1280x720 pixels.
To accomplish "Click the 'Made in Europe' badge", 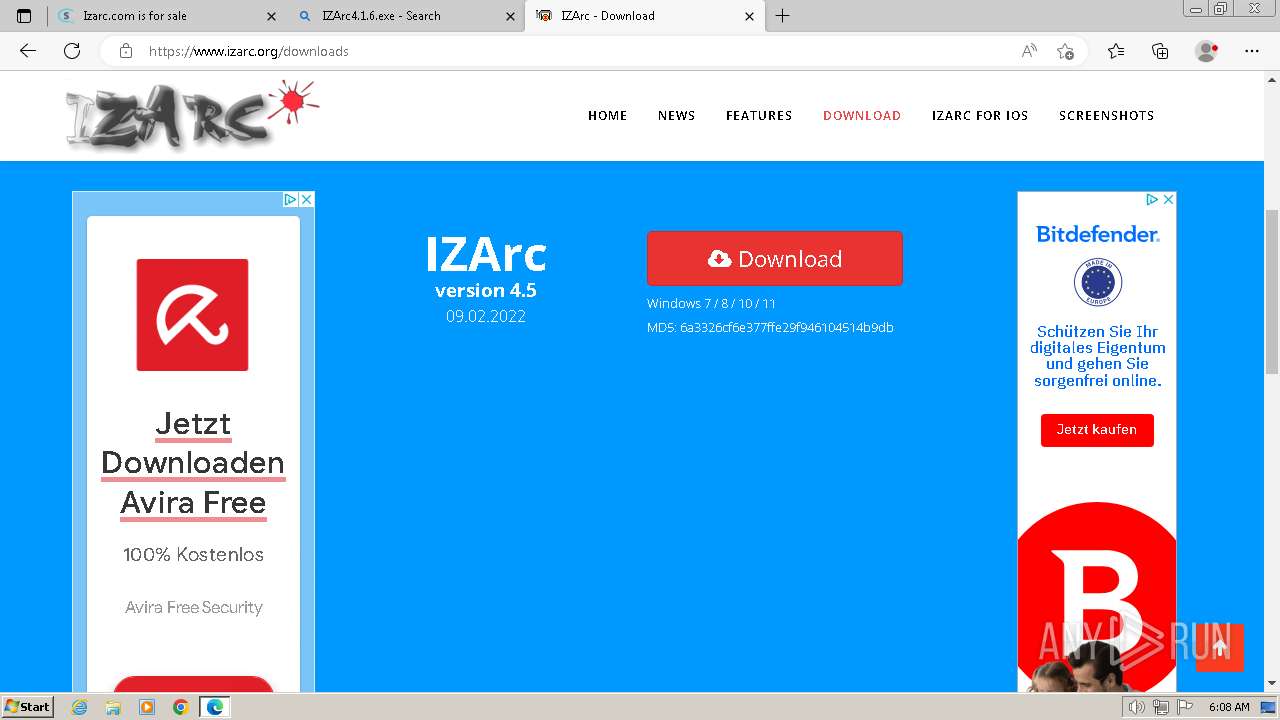I will [1098, 282].
